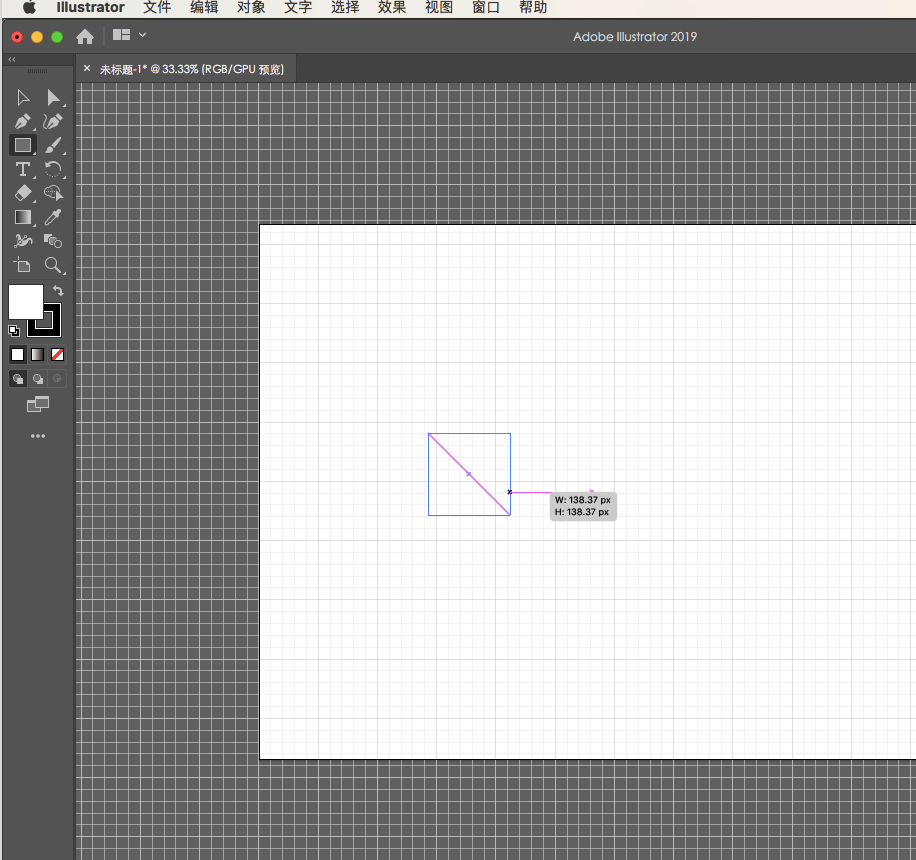Image resolution: width=916 pixels, height=860 pixels.
Task: Select the Selection tool (hollow arrow)
Action: (23, 98)
